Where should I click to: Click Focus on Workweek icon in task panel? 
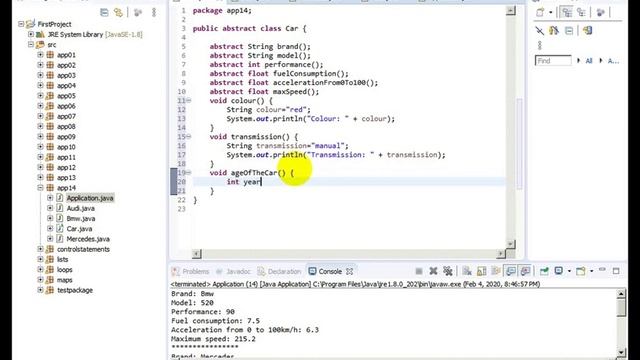pos(600,13)
